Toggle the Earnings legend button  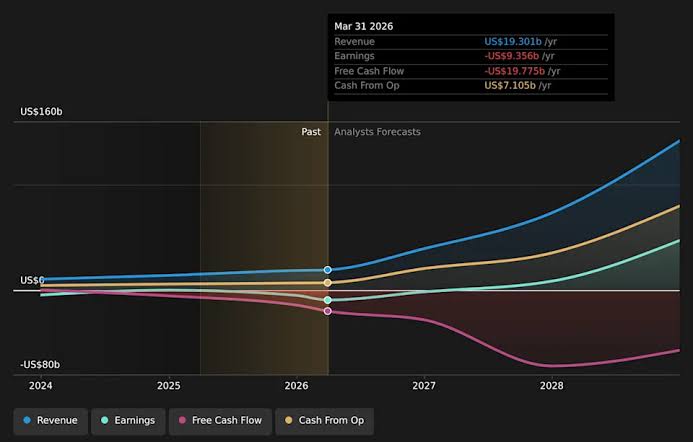tap(128, 421)
